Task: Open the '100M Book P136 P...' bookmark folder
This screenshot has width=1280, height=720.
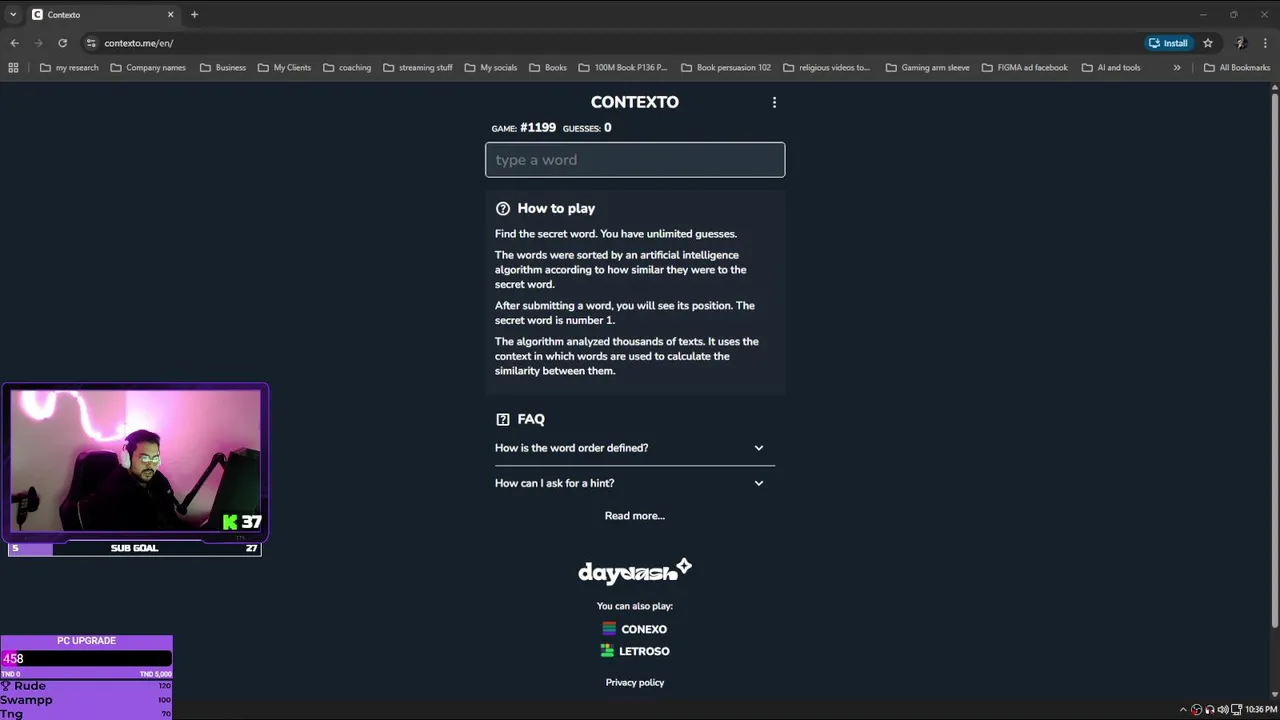Action: coord(623,68)
